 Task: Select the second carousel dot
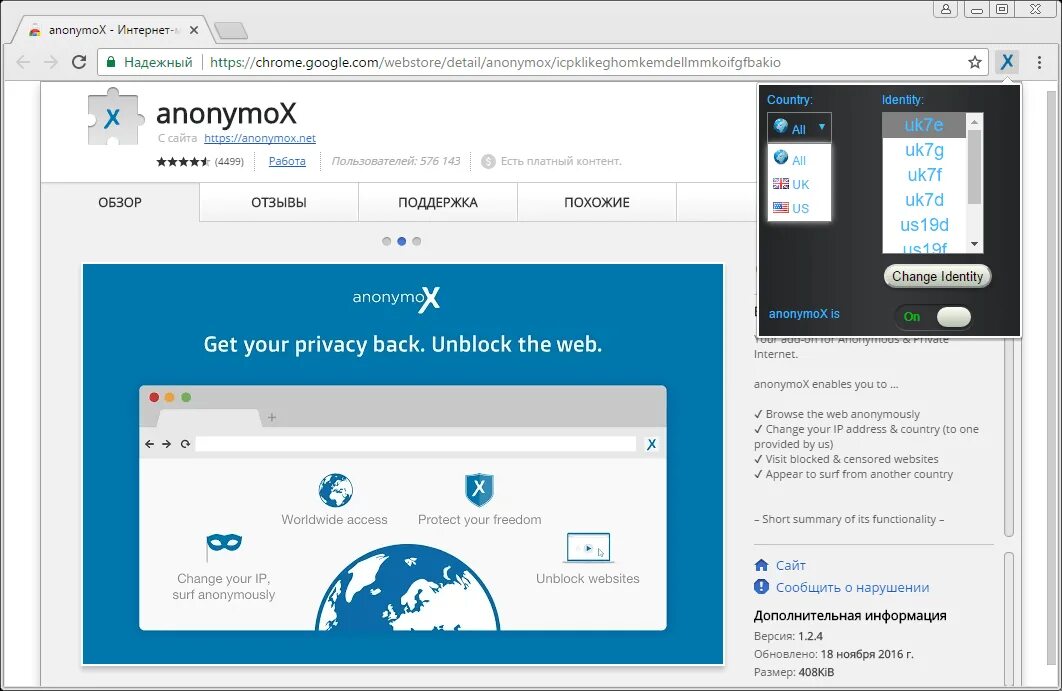coord(402,241)
